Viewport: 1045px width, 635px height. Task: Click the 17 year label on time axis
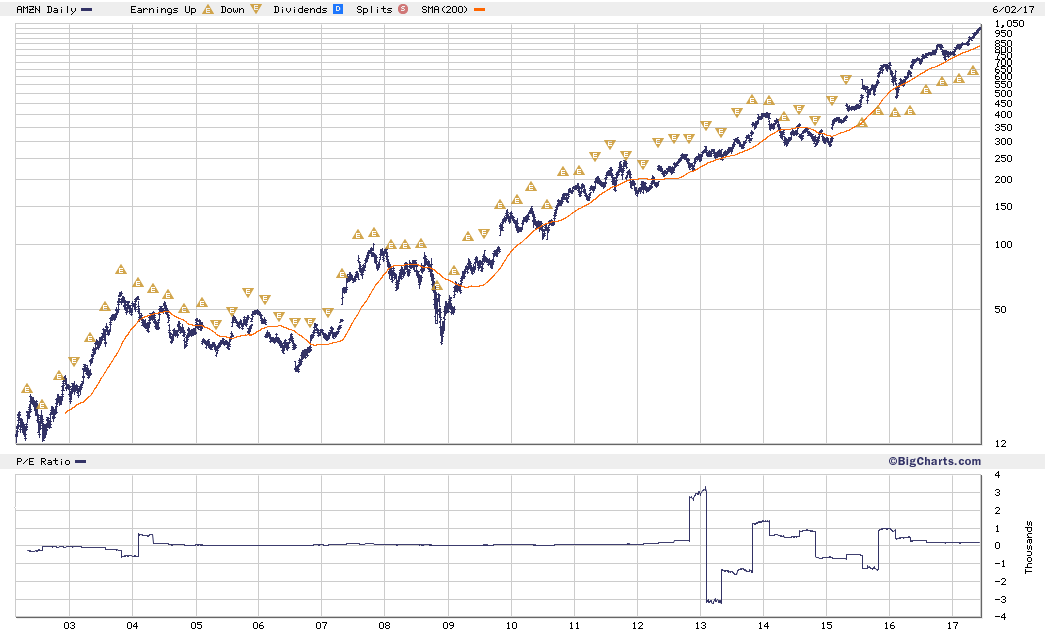point(952,626)
